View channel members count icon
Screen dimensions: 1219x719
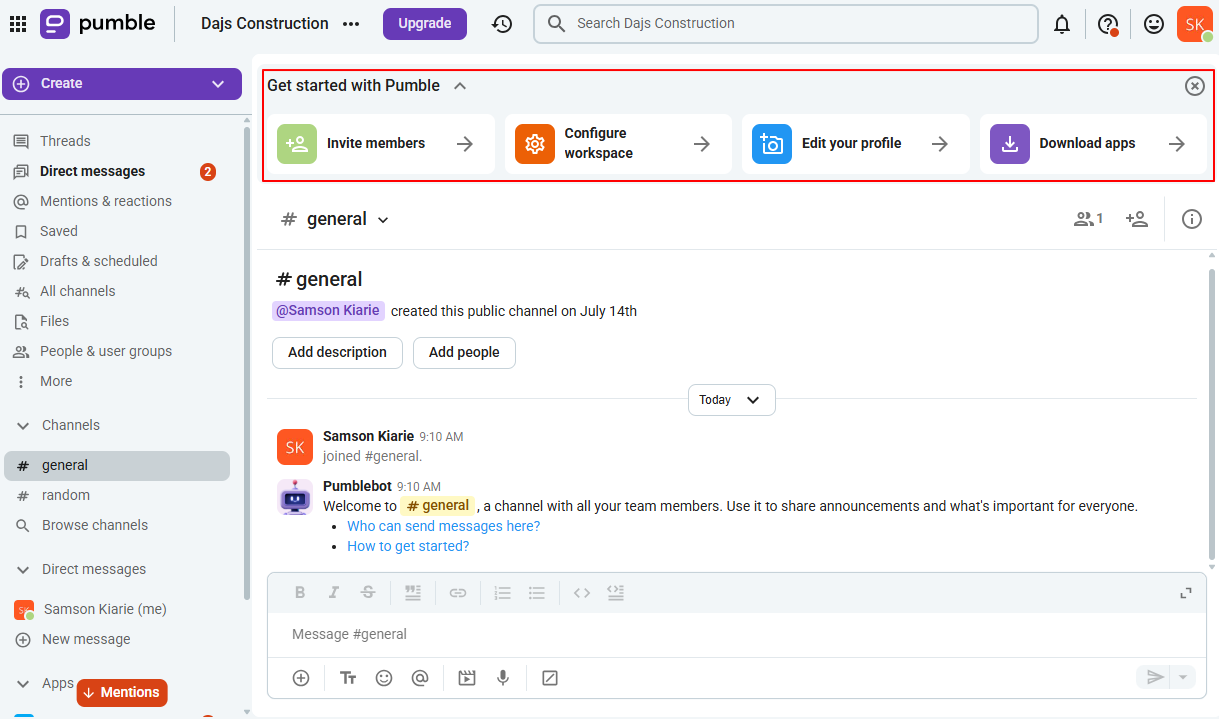point(1088,219)
